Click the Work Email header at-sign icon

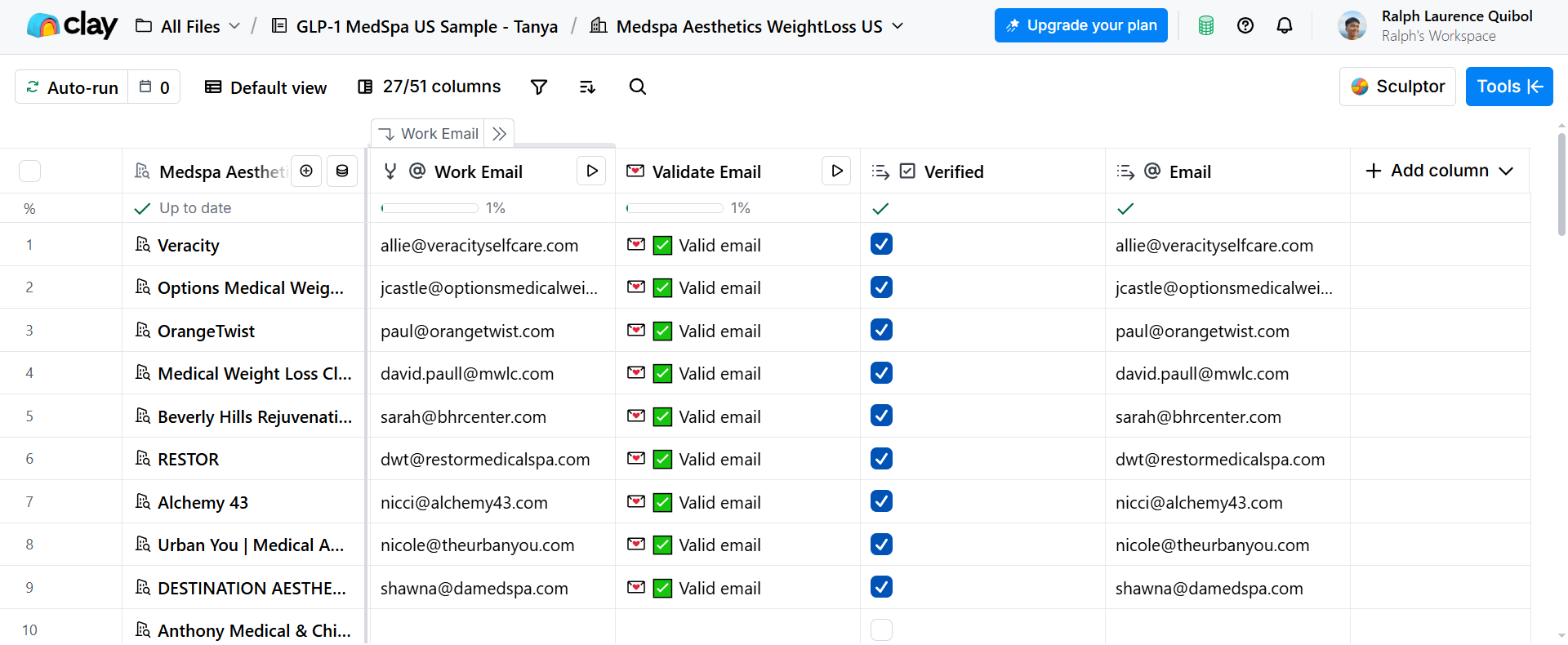(x=417, y=171)
